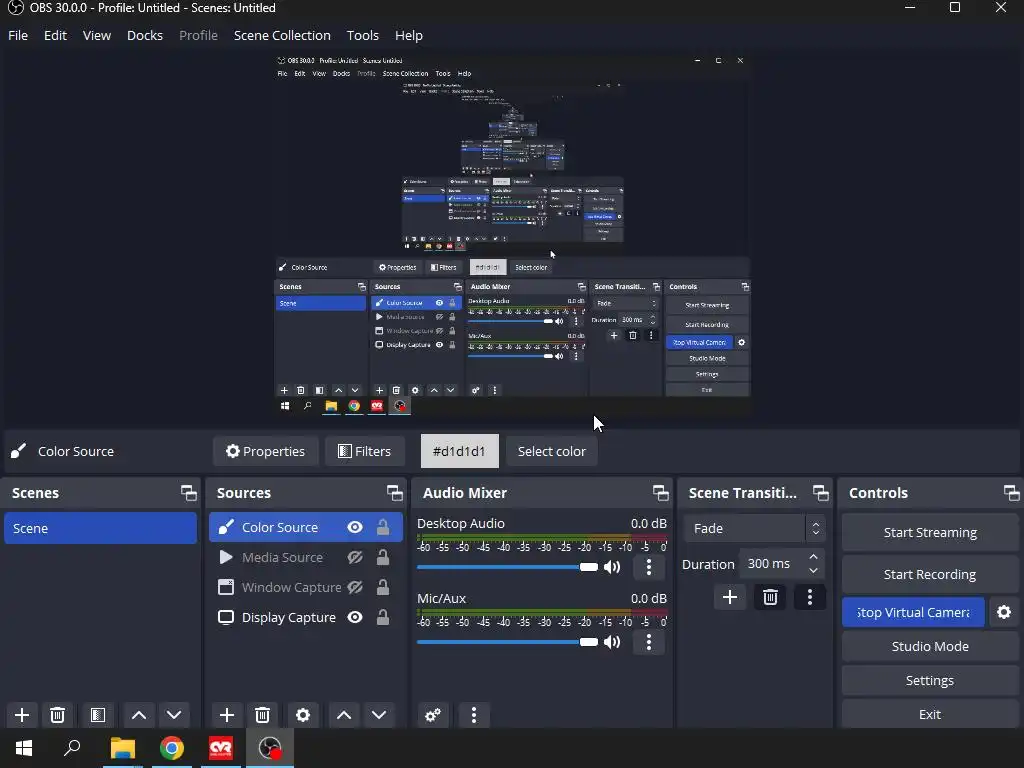Move source up in Sources panel

(x=344, y=715)
